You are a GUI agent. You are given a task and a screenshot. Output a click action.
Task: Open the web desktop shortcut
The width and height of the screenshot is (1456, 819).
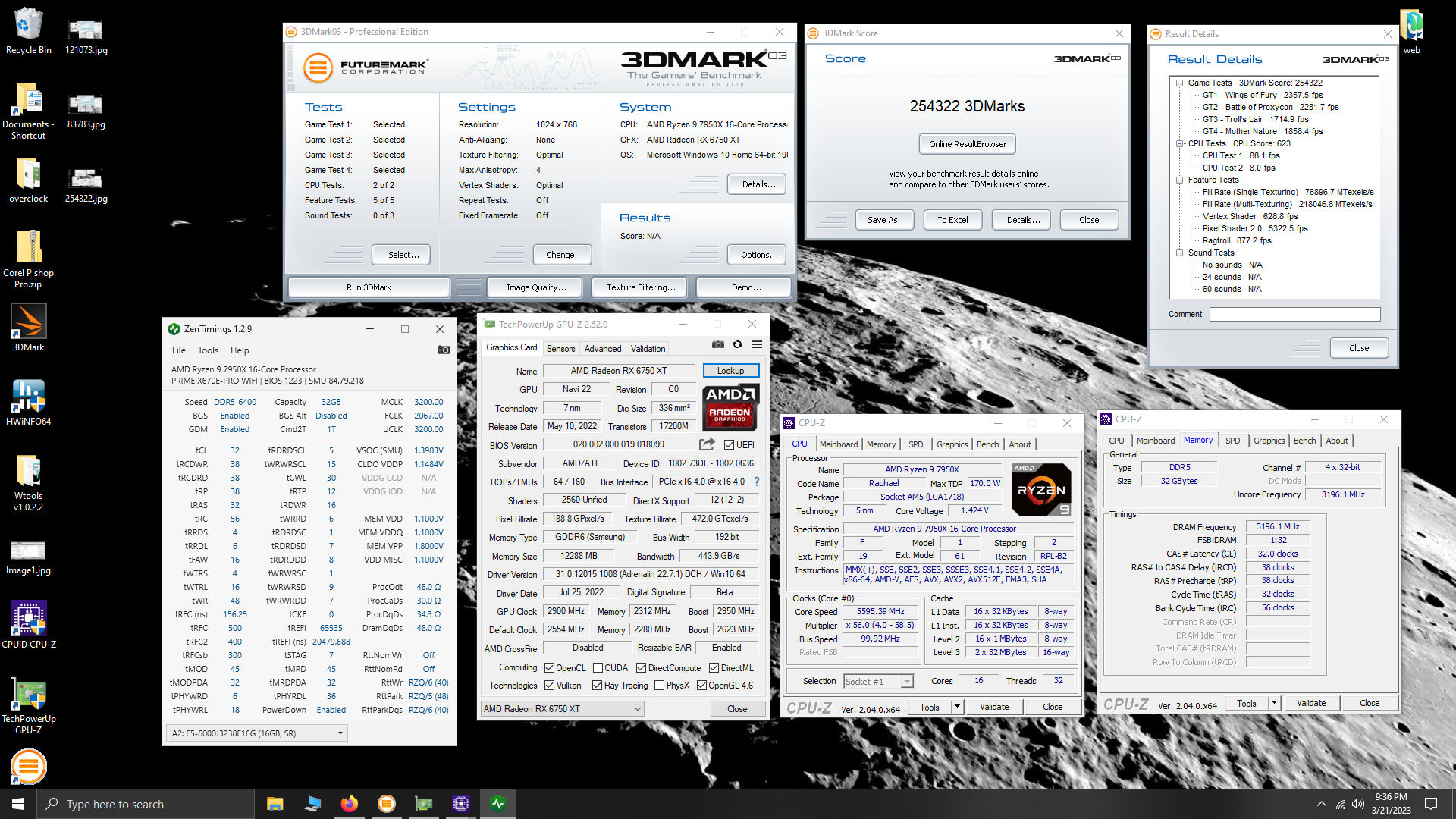(1411, 32)
